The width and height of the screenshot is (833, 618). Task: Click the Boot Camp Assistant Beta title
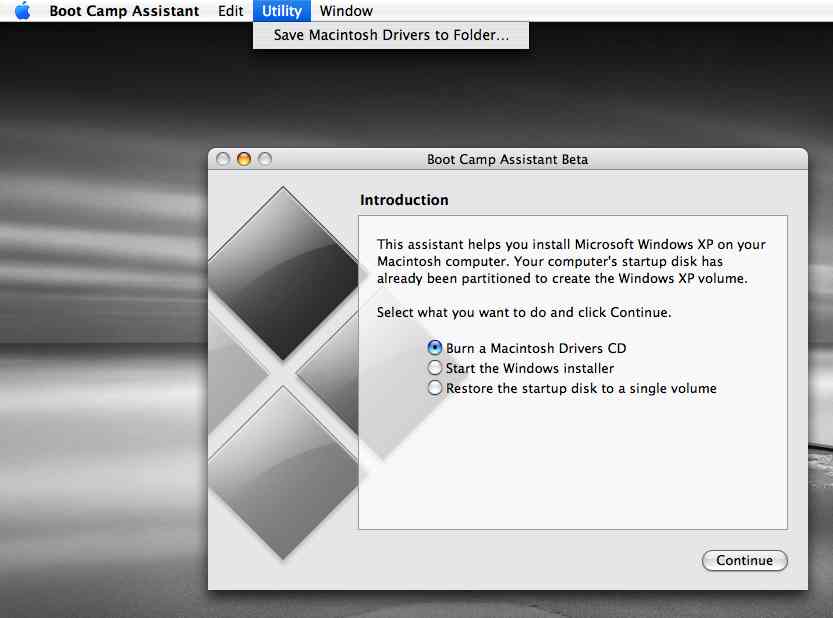coord(507,159)
